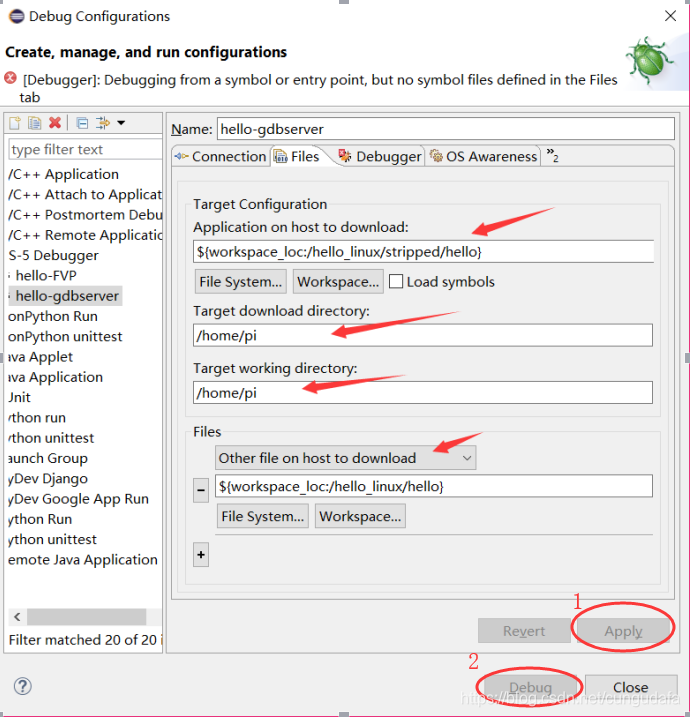This screenshot has height=717, width=690.
Task: Click the help question mark icon
Action: [22, 686]
